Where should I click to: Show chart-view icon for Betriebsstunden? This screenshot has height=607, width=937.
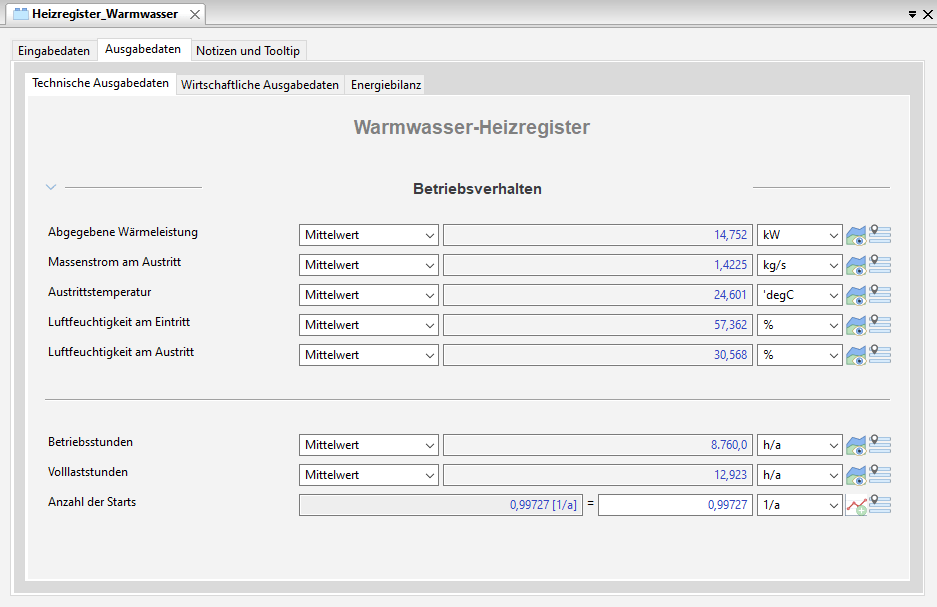[x=856, y=445]
